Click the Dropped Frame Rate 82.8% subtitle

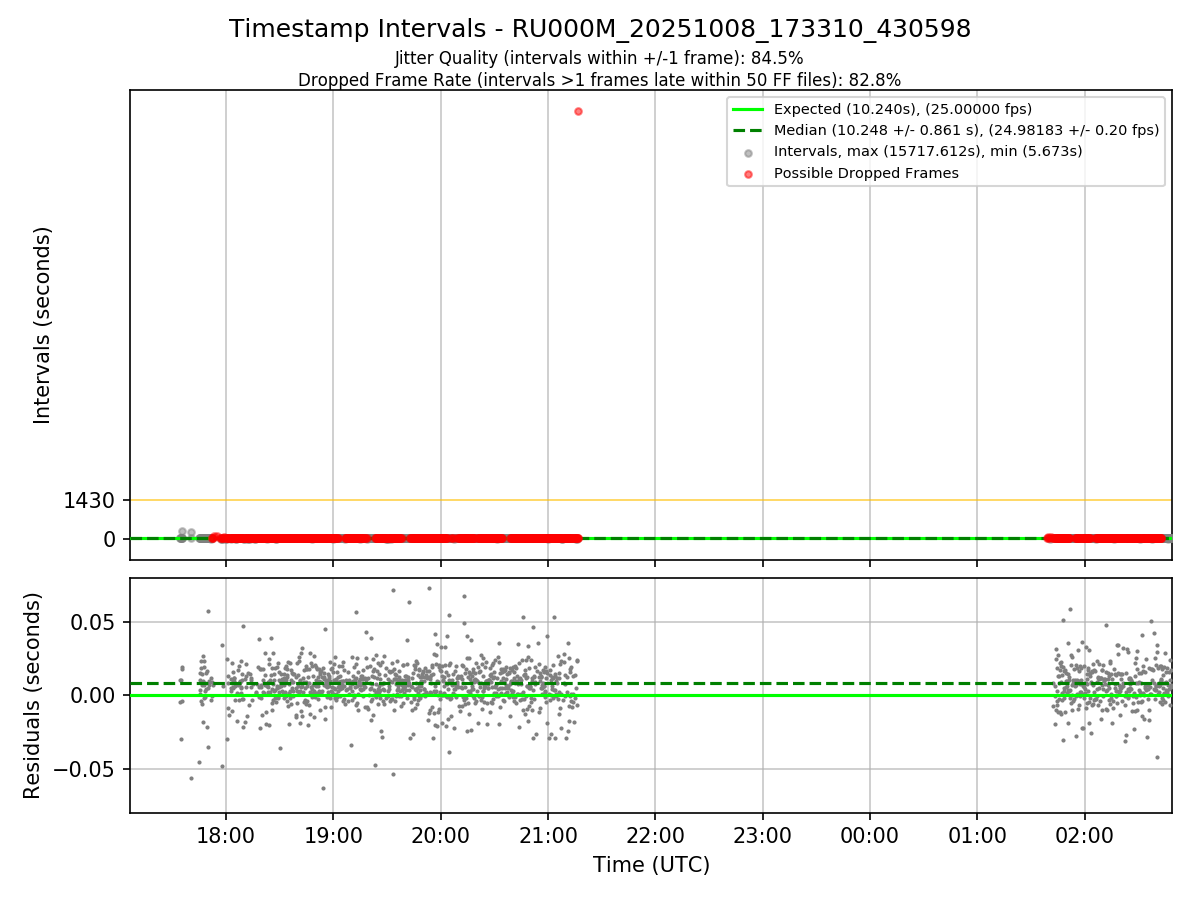click(600, 80)
